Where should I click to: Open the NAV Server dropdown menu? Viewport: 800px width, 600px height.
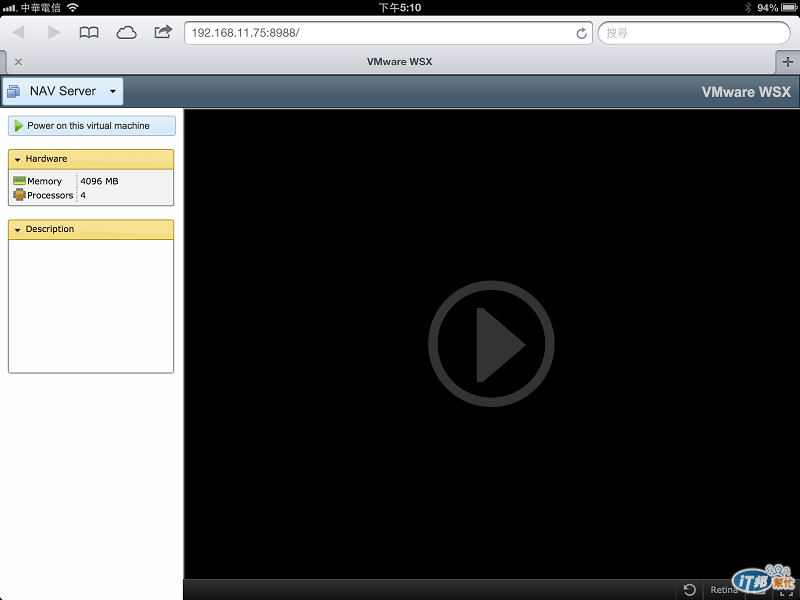point(63,91)
